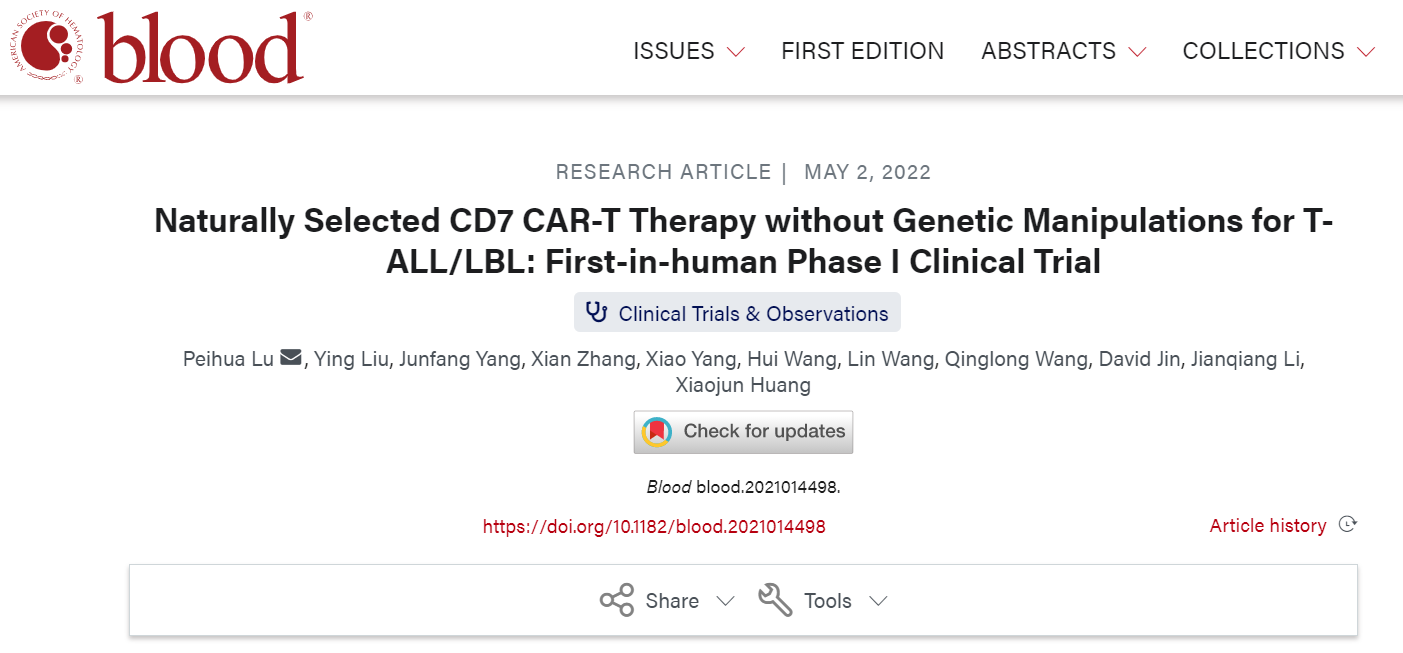Click the envelope icon beside Peihua Lu
The width and height of the screenshot is (1403, 653).
pyautogui.click(x=291, y=358)
